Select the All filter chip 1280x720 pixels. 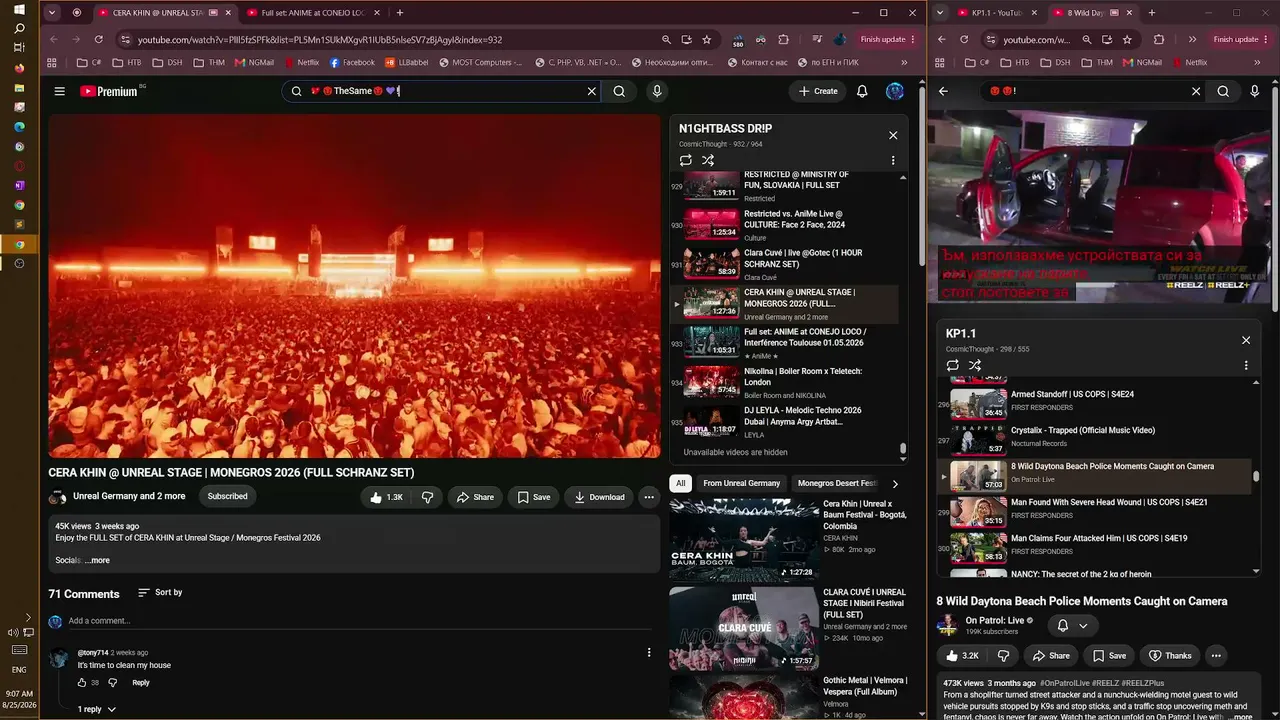(680, 483)
